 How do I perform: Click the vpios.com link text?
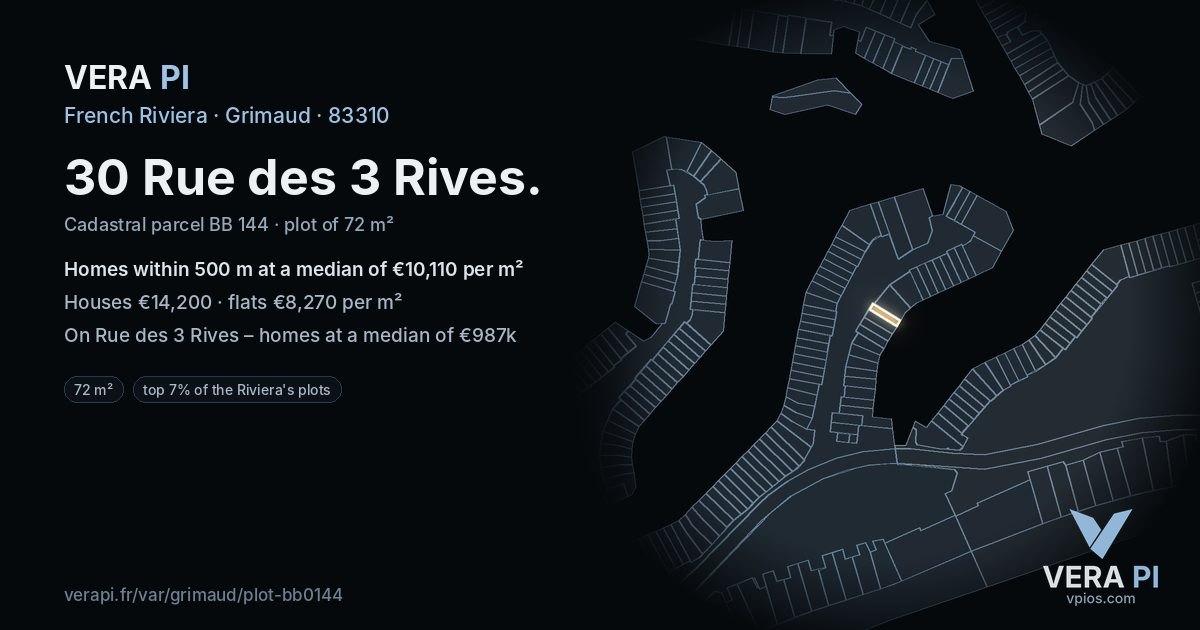1100,599
